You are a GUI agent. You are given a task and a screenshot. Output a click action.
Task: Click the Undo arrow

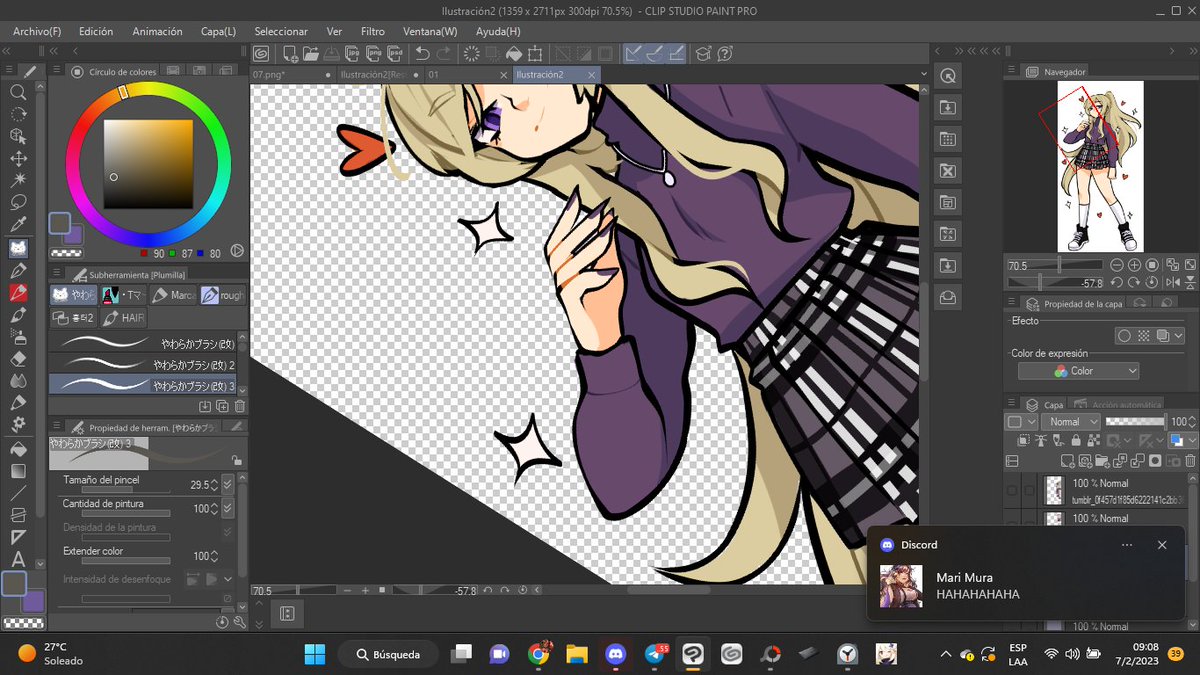pos(422,54)
